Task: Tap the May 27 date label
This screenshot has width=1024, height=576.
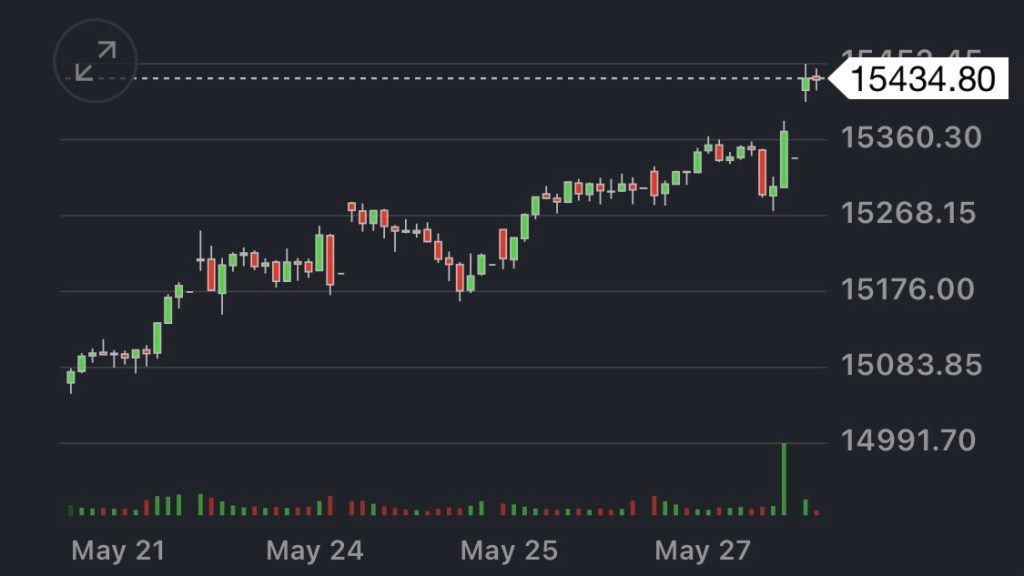Action: tap(703, 550)
